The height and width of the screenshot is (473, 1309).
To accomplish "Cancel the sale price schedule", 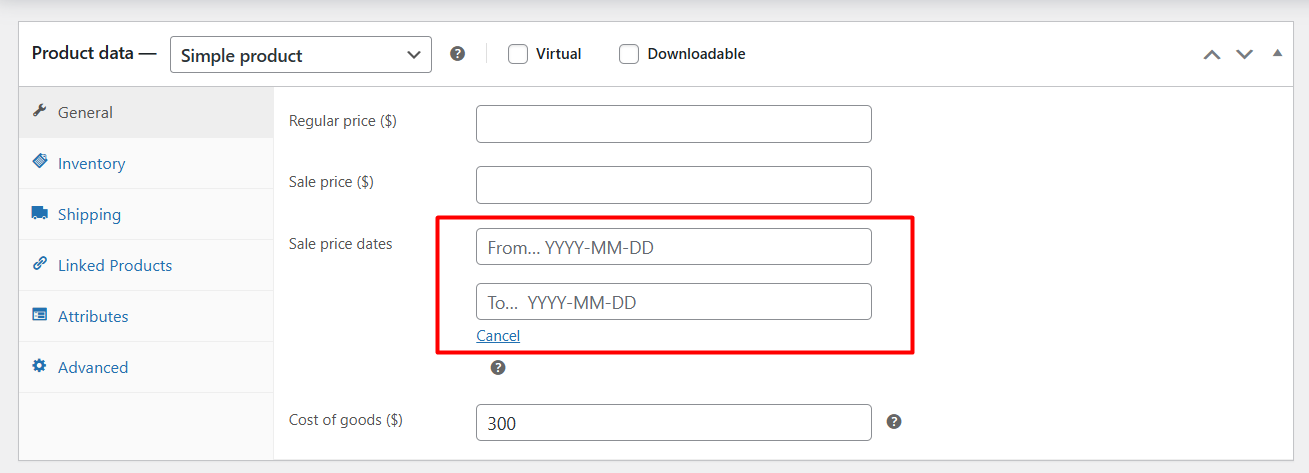I will click(498, 336).
